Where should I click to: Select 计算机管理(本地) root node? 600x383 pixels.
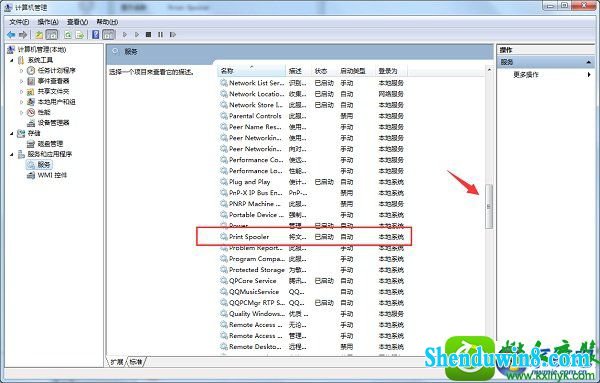click(42, 49)
